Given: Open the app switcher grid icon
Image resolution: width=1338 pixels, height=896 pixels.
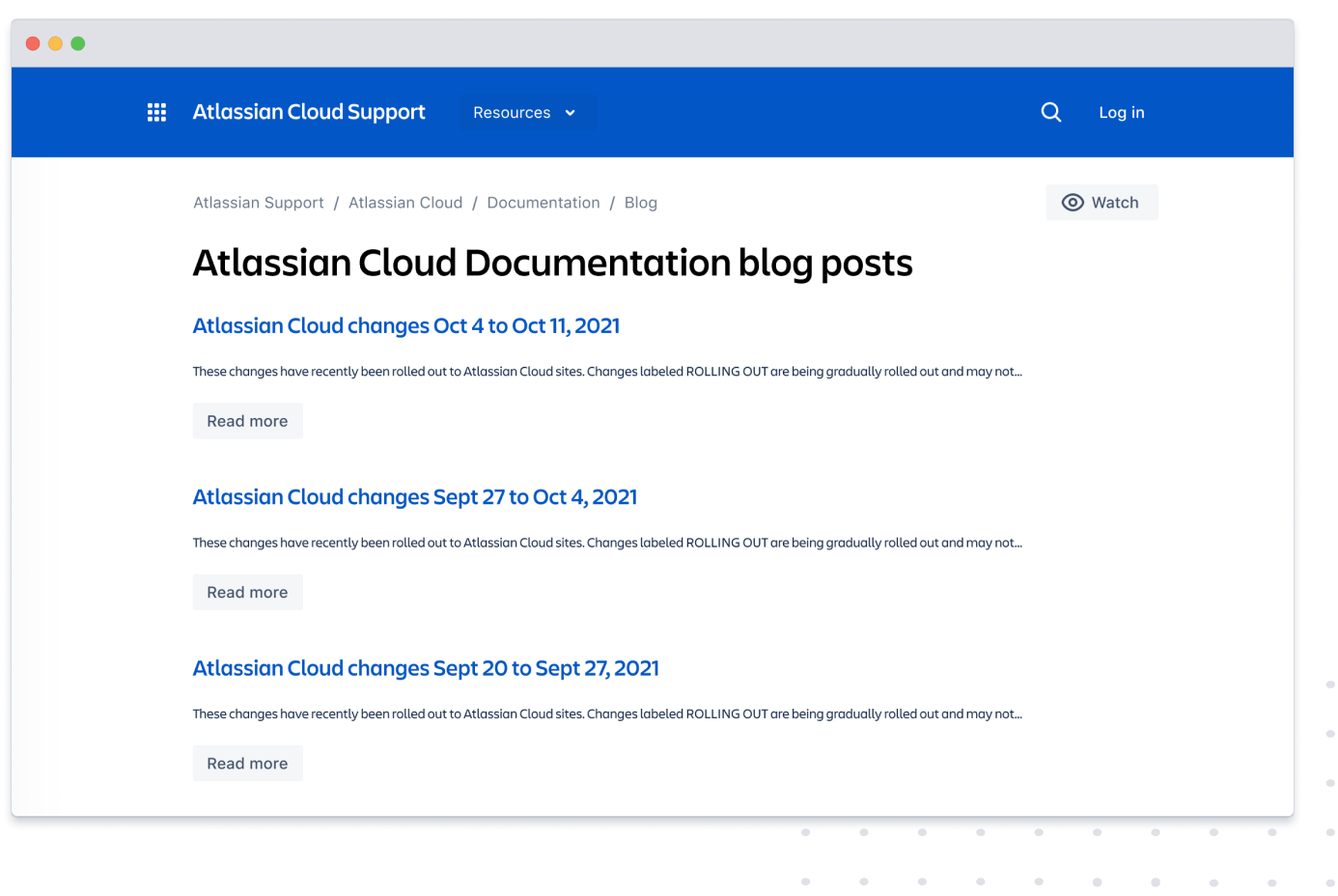Looking at the screenshot, I should [156, 112].
